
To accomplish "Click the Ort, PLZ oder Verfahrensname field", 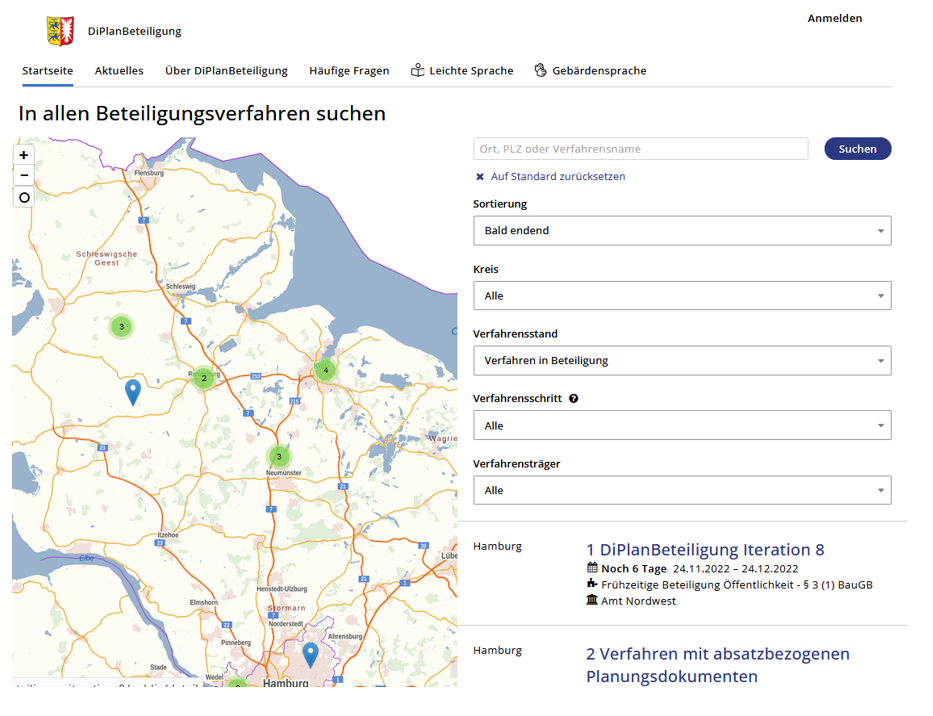I will tap(640, 149).
